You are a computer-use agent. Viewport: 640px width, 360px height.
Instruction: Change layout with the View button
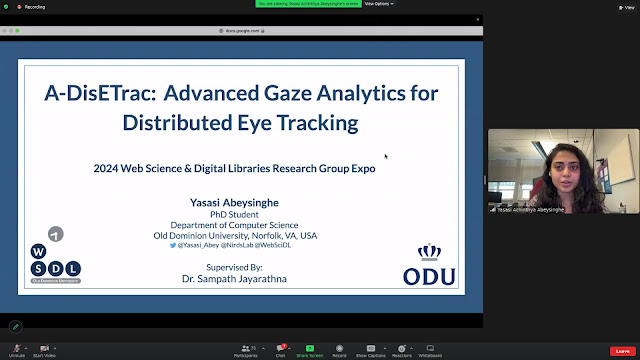coord(627,7)
